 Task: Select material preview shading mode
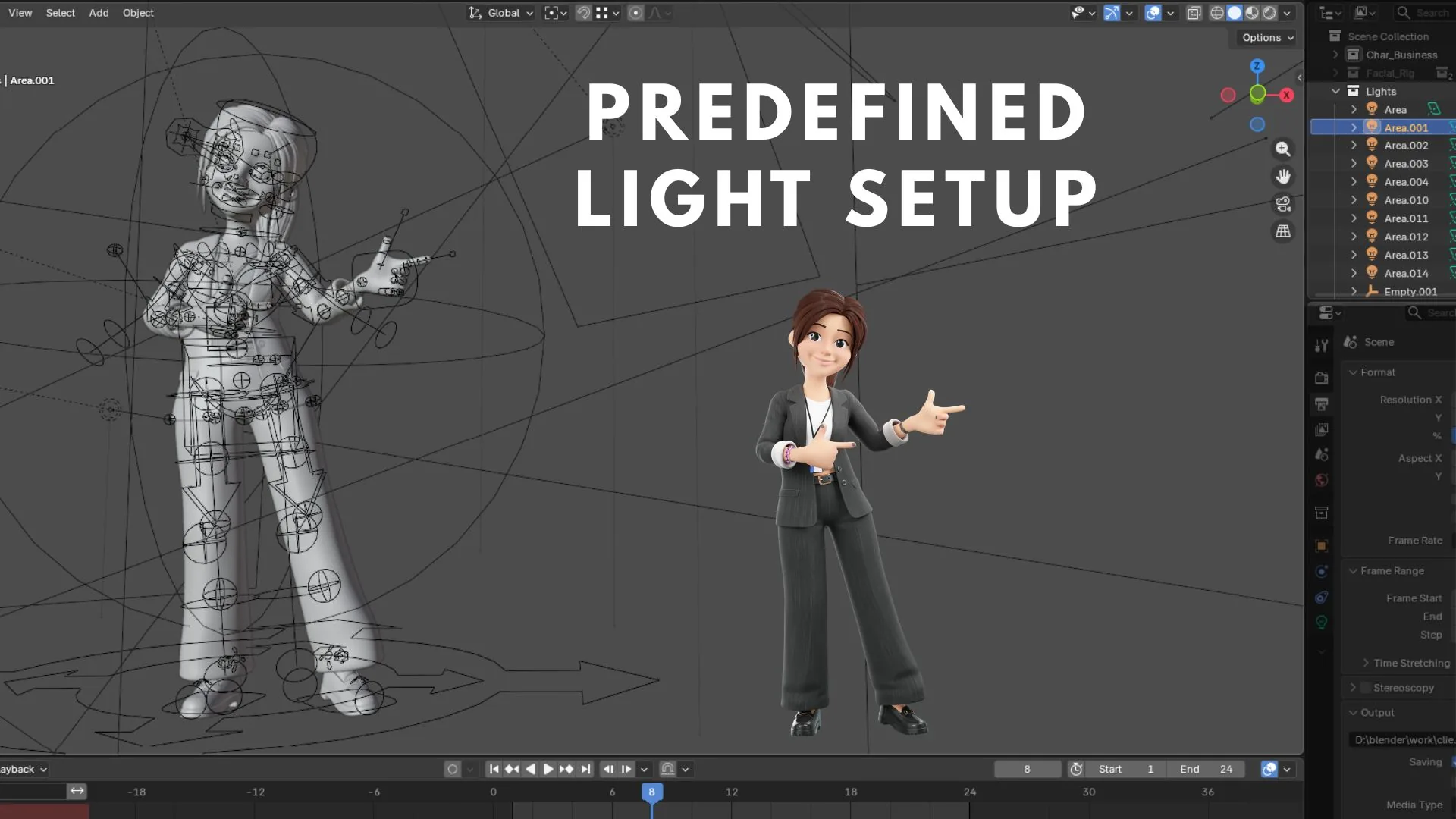(x=1252, y=13)
